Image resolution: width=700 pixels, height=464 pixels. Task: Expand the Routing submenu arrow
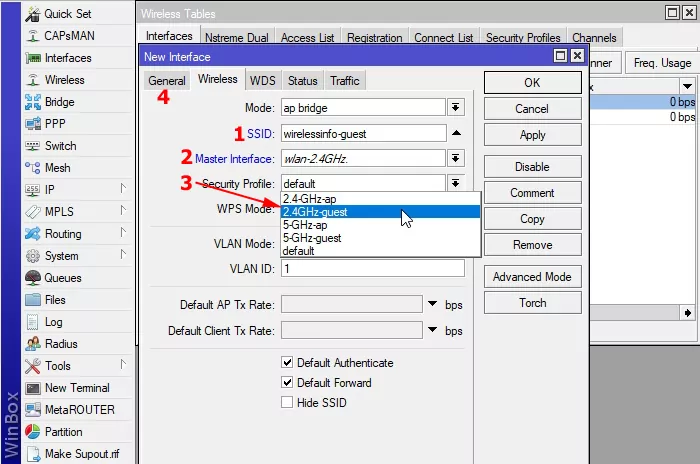124,233
